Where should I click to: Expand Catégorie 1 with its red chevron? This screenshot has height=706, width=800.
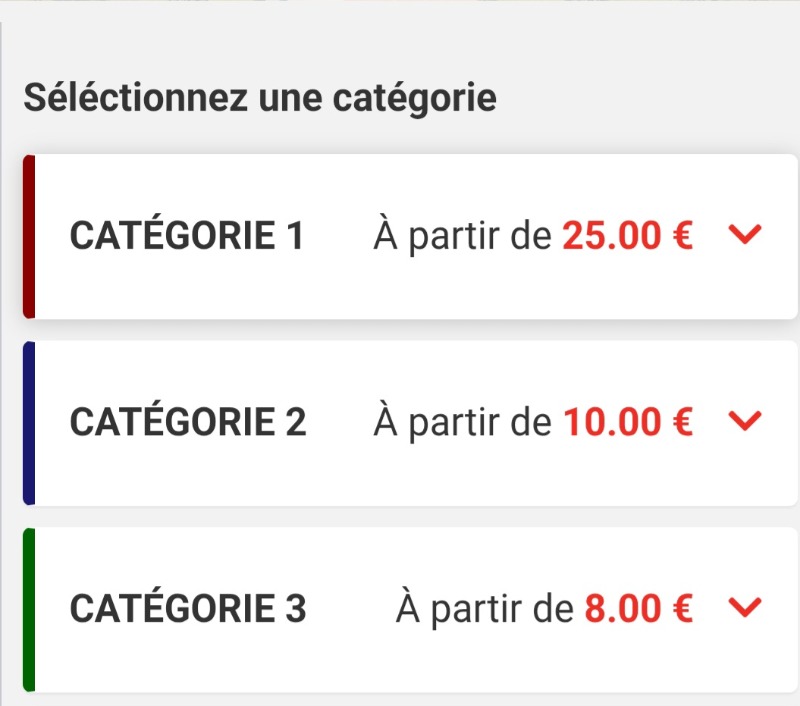coord(746,235)
